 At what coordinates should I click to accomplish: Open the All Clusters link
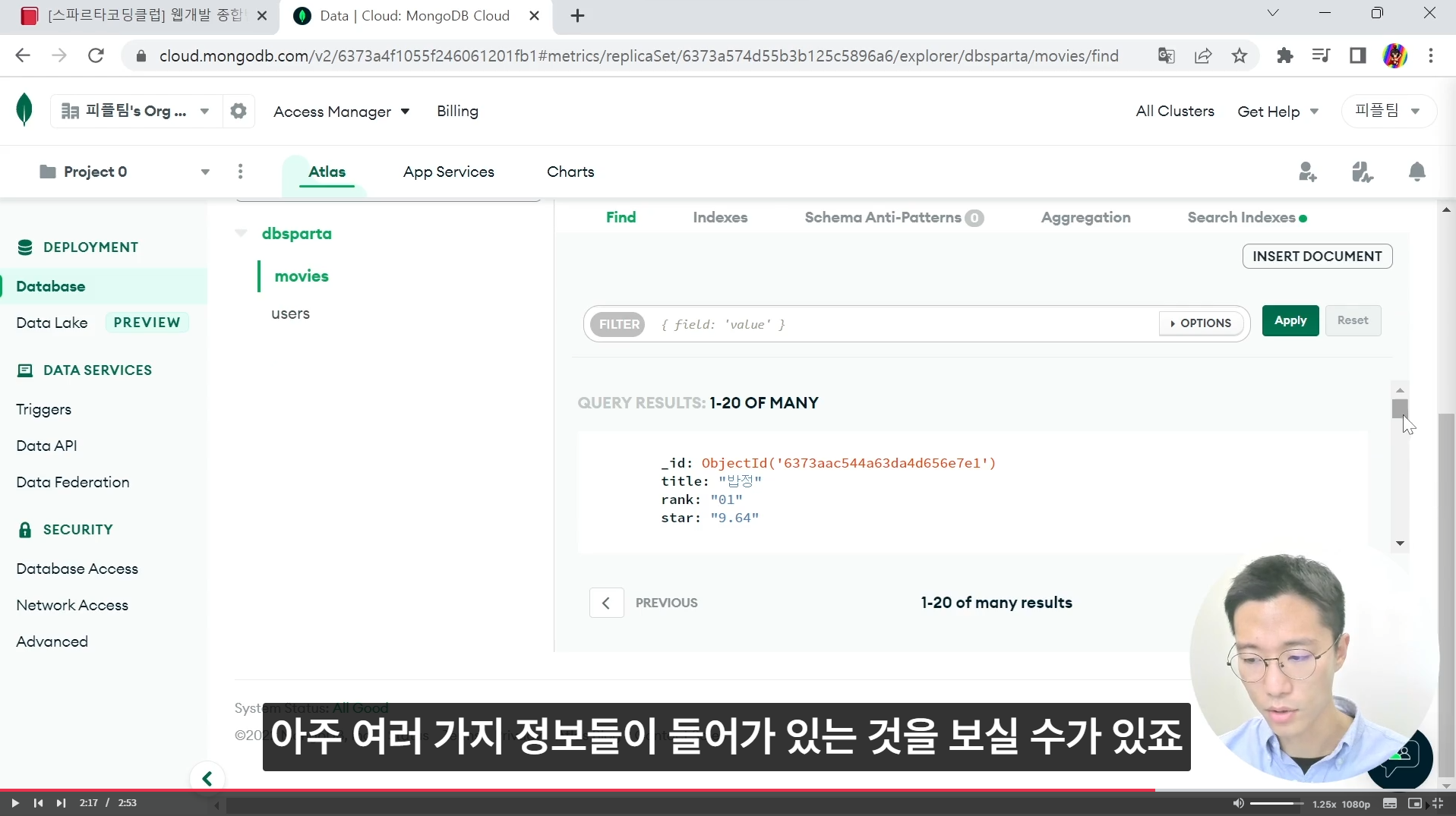(x=1175, y=111)
